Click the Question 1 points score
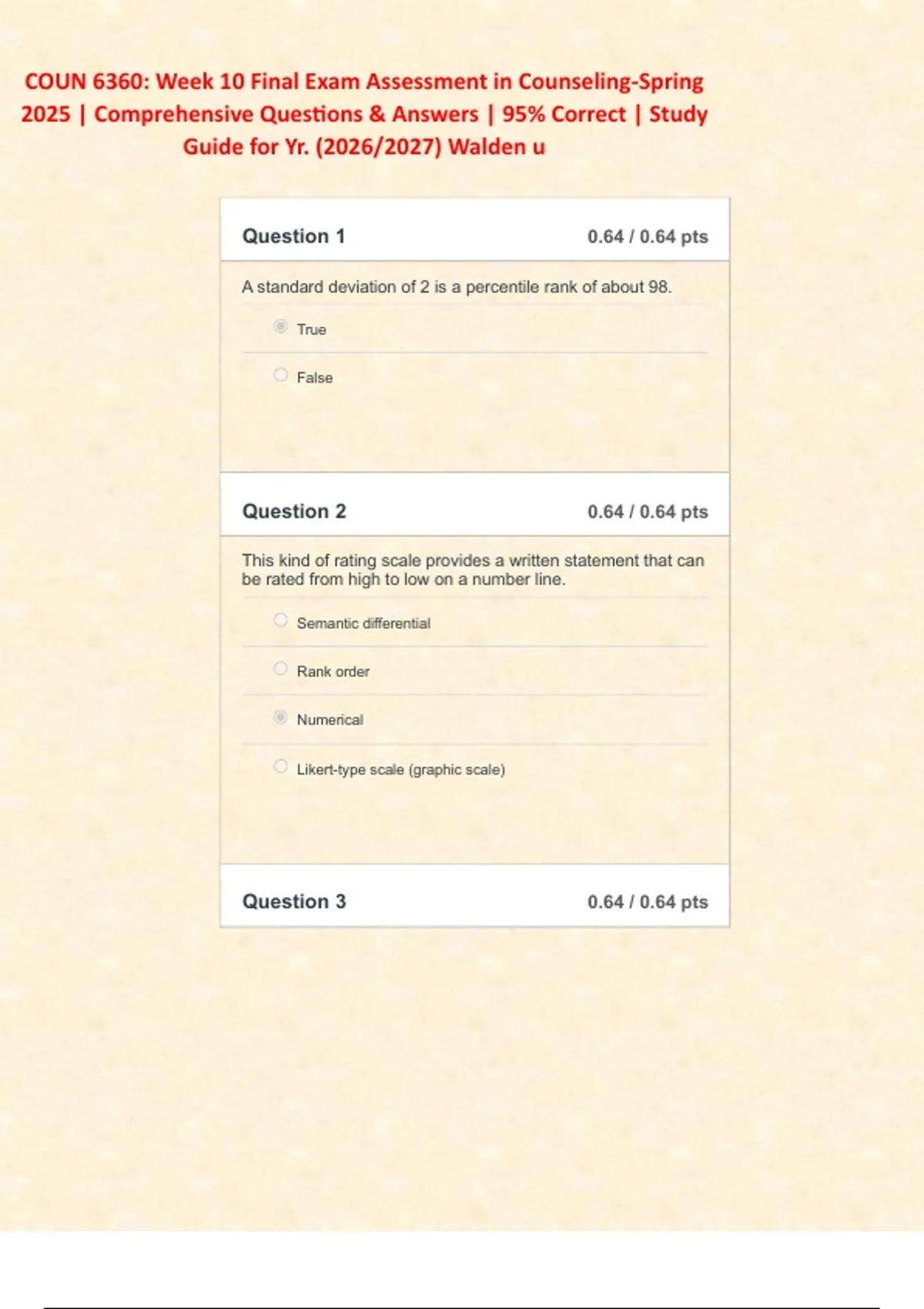Image resolution: width=924 pixels, height=1309 pixels. click(648, 236)
